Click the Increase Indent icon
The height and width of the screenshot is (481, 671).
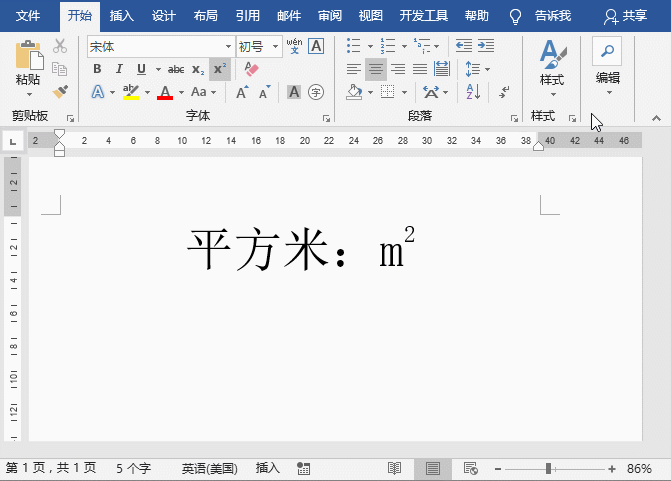pos(486,45)
